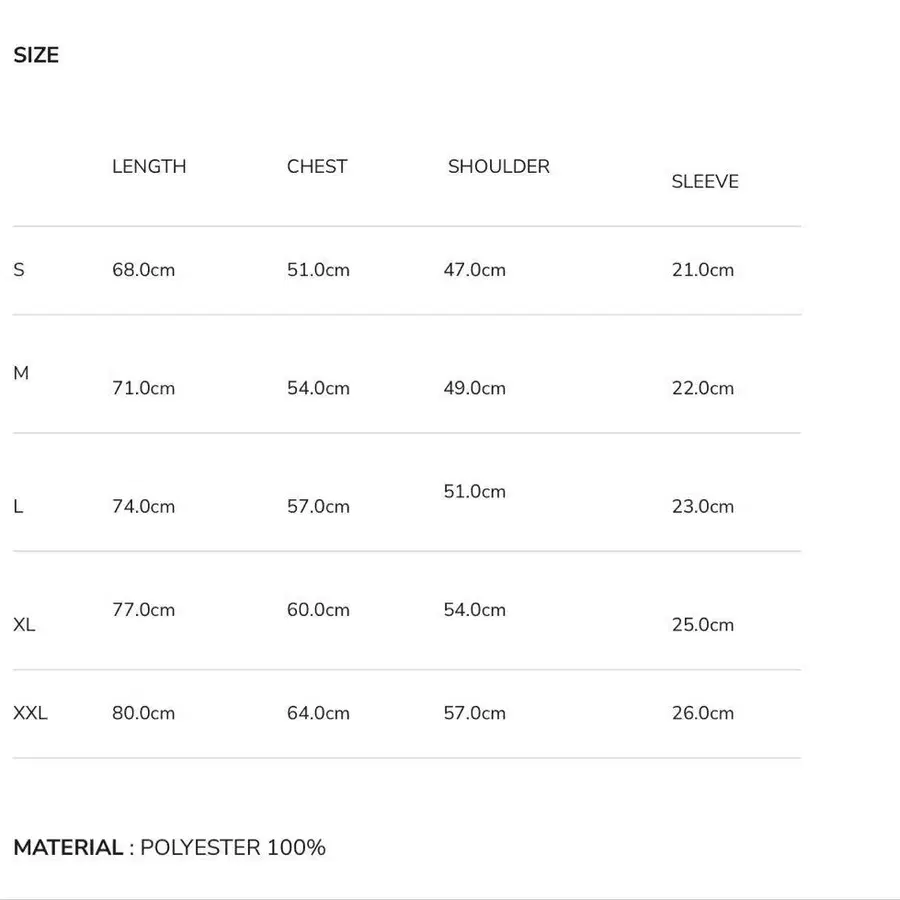The height and width of the screenshot is (900, 900).
Task: Click the POLYESTER 100% text
Action: (233, 848)
